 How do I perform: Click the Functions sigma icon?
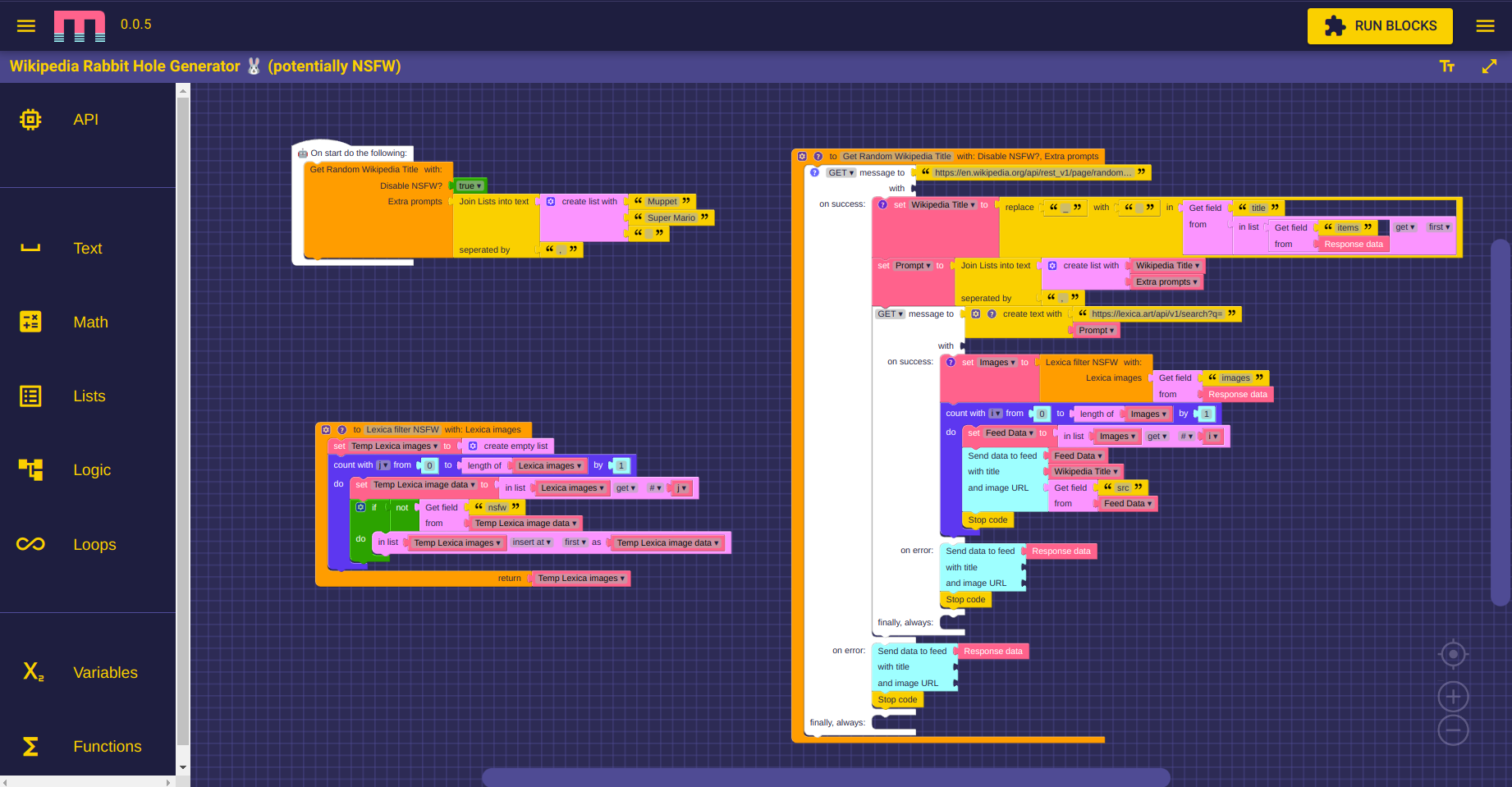click(x=30, y=747)
